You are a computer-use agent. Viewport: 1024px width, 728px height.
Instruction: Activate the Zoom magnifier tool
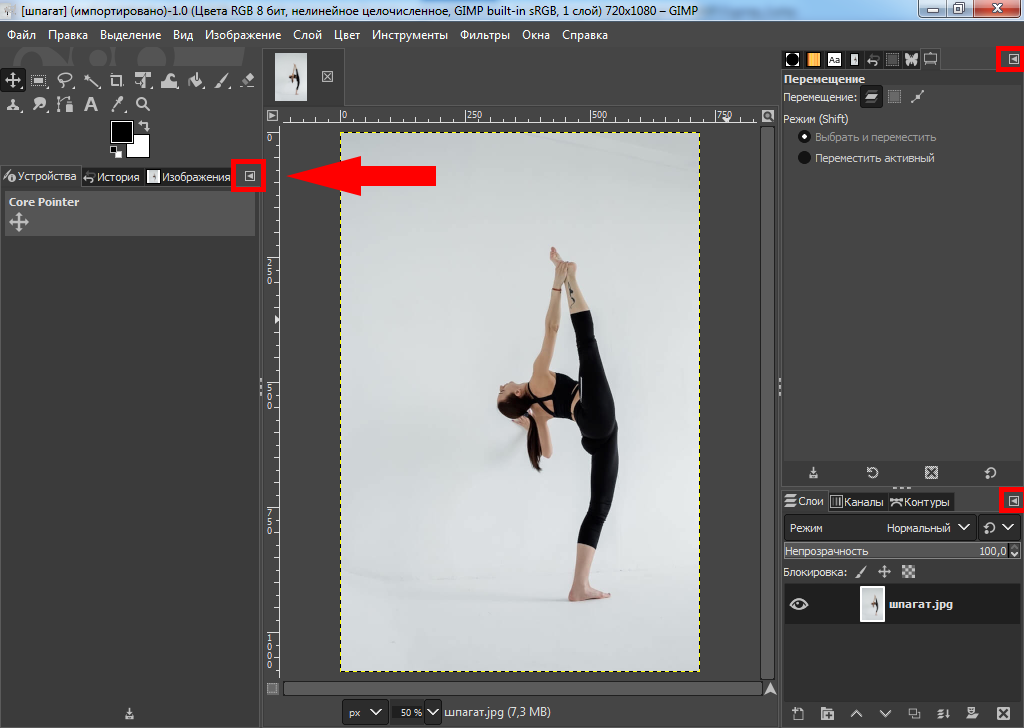coord(143,104)
